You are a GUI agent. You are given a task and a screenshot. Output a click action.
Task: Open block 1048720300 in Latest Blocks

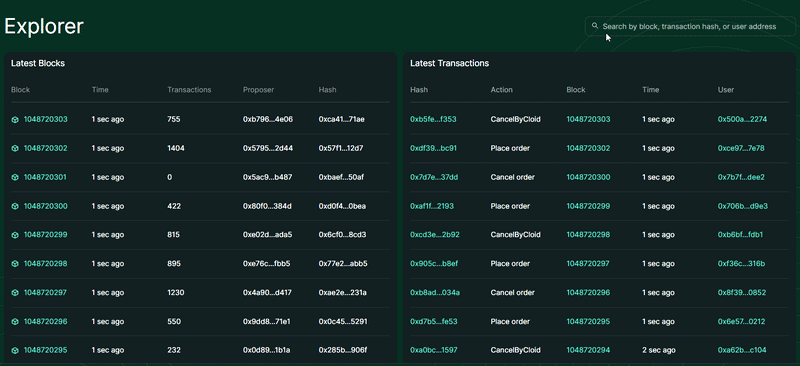pyautogui.click(x=45, y=206)
